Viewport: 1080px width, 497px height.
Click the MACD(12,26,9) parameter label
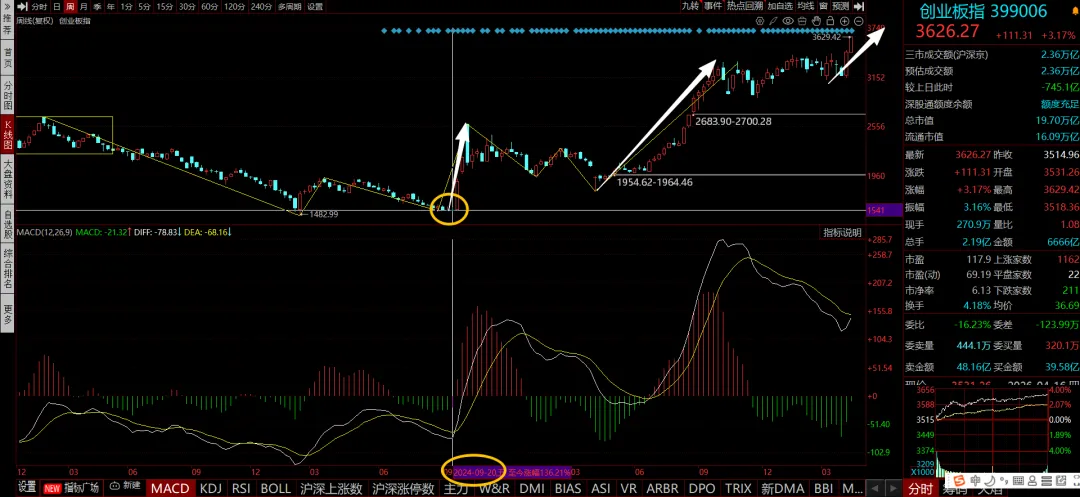45,233
